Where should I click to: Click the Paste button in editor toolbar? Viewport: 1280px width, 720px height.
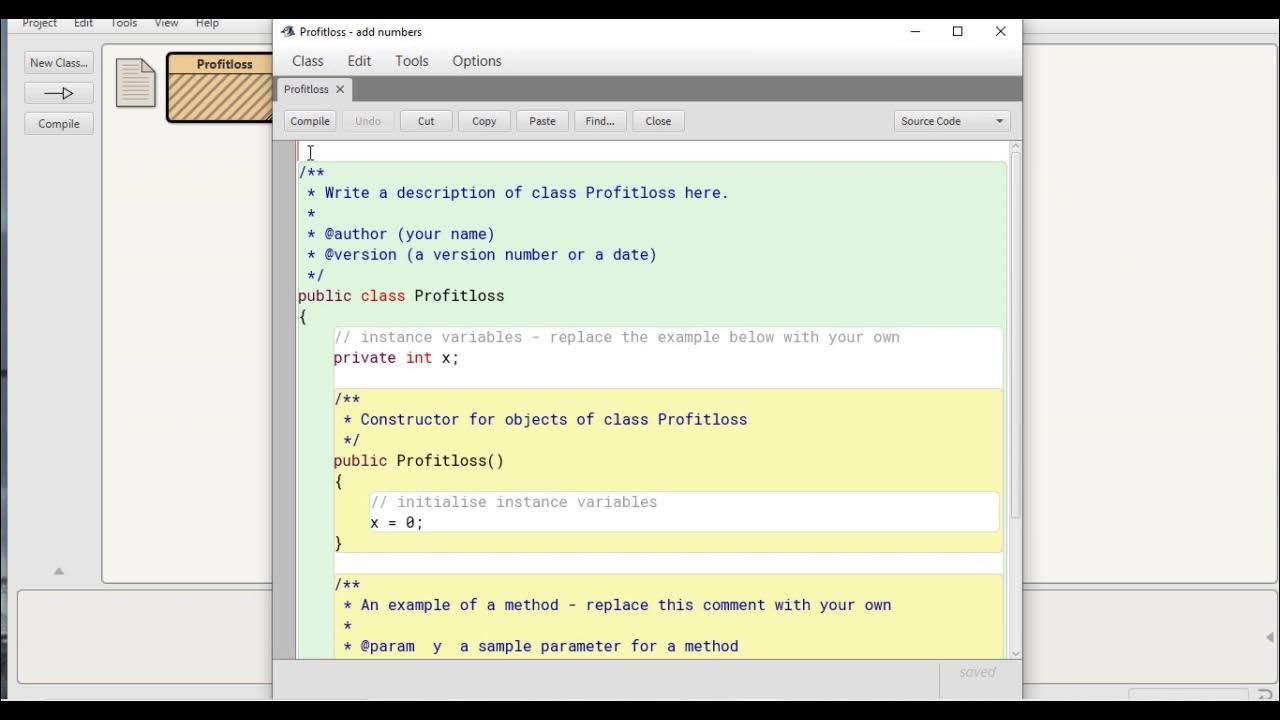542,121
